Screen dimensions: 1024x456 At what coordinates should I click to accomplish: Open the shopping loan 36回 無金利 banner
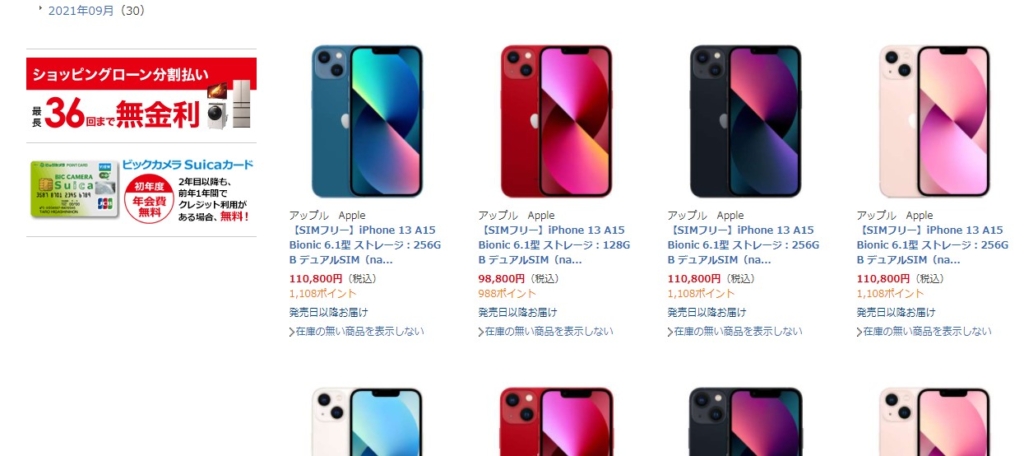(x=141, y=94)
